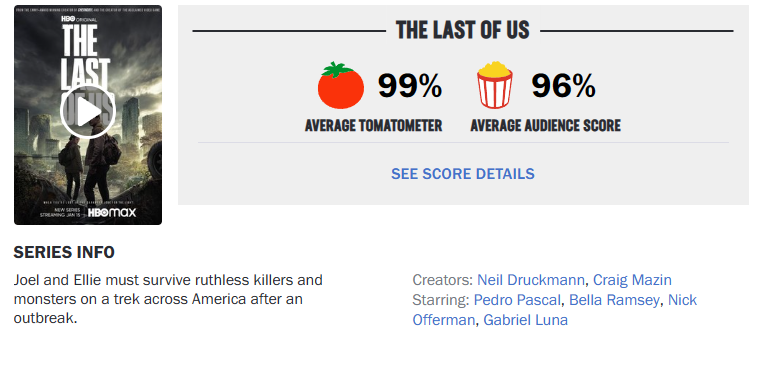Open Craig Mazin's creator page
This screenshot has width=757, height=390.
tap(632, 280)
